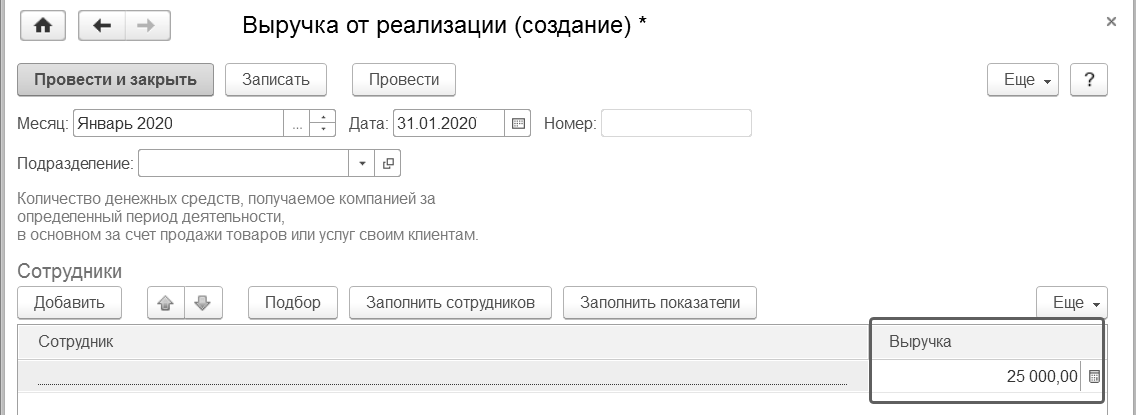Open the Сотрудники table Еще menu
Image resolution: width=1136 pixels, height=415 pixels.
click(x=1072, y=303)
